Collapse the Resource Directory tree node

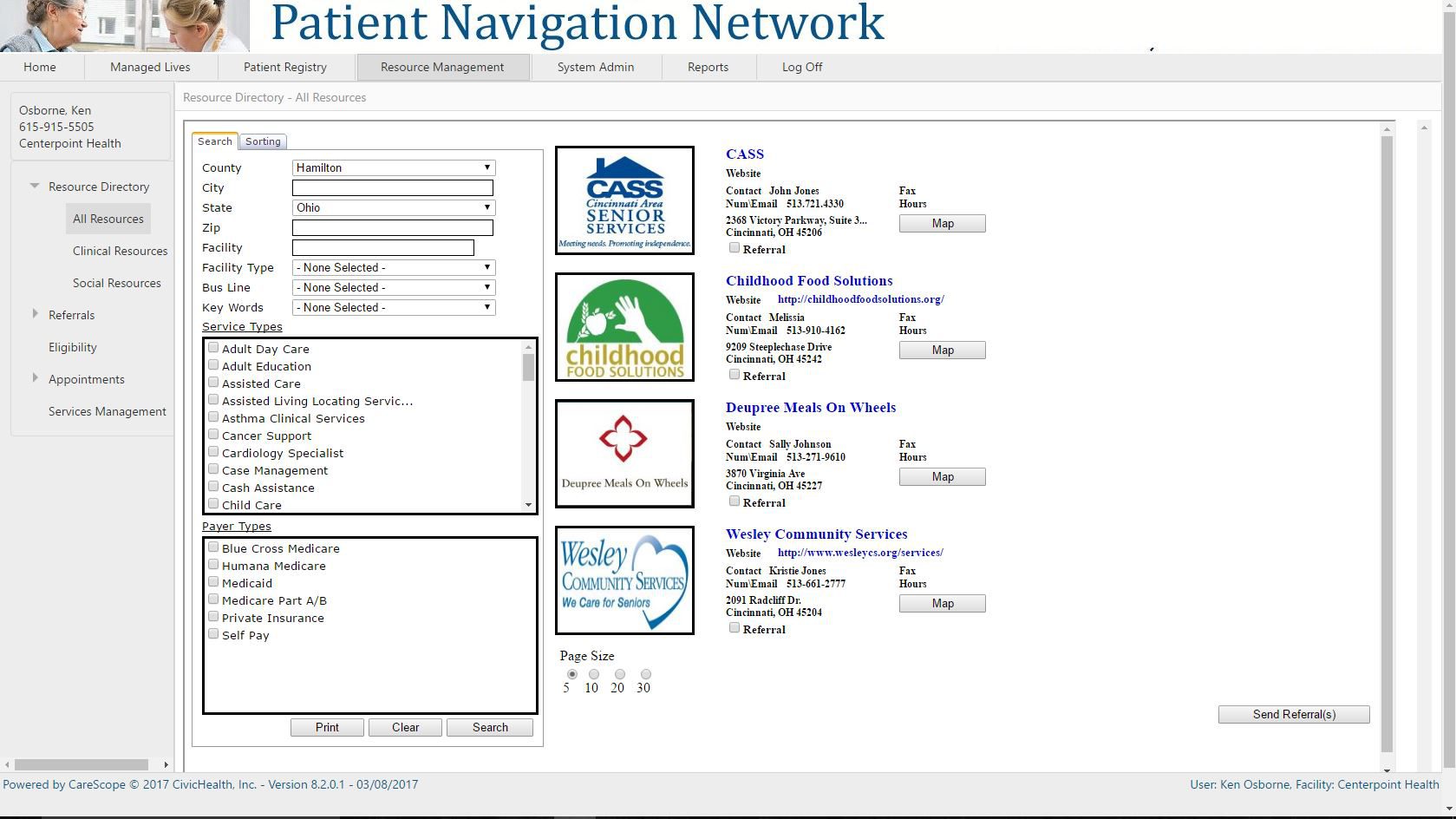[x=35, y=186]
